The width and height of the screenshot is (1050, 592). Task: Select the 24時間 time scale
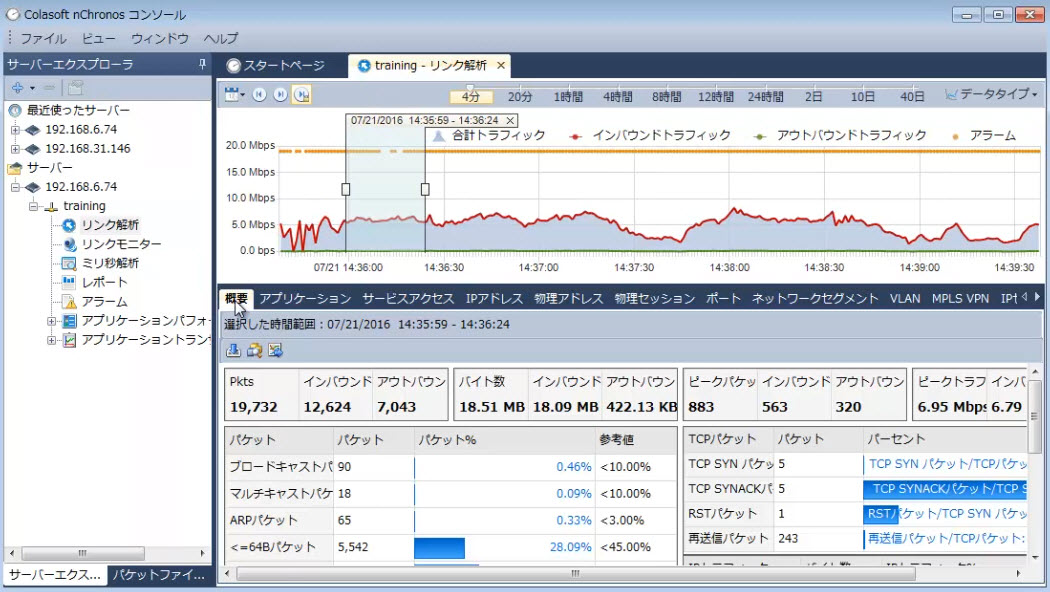tap(765, 97)
